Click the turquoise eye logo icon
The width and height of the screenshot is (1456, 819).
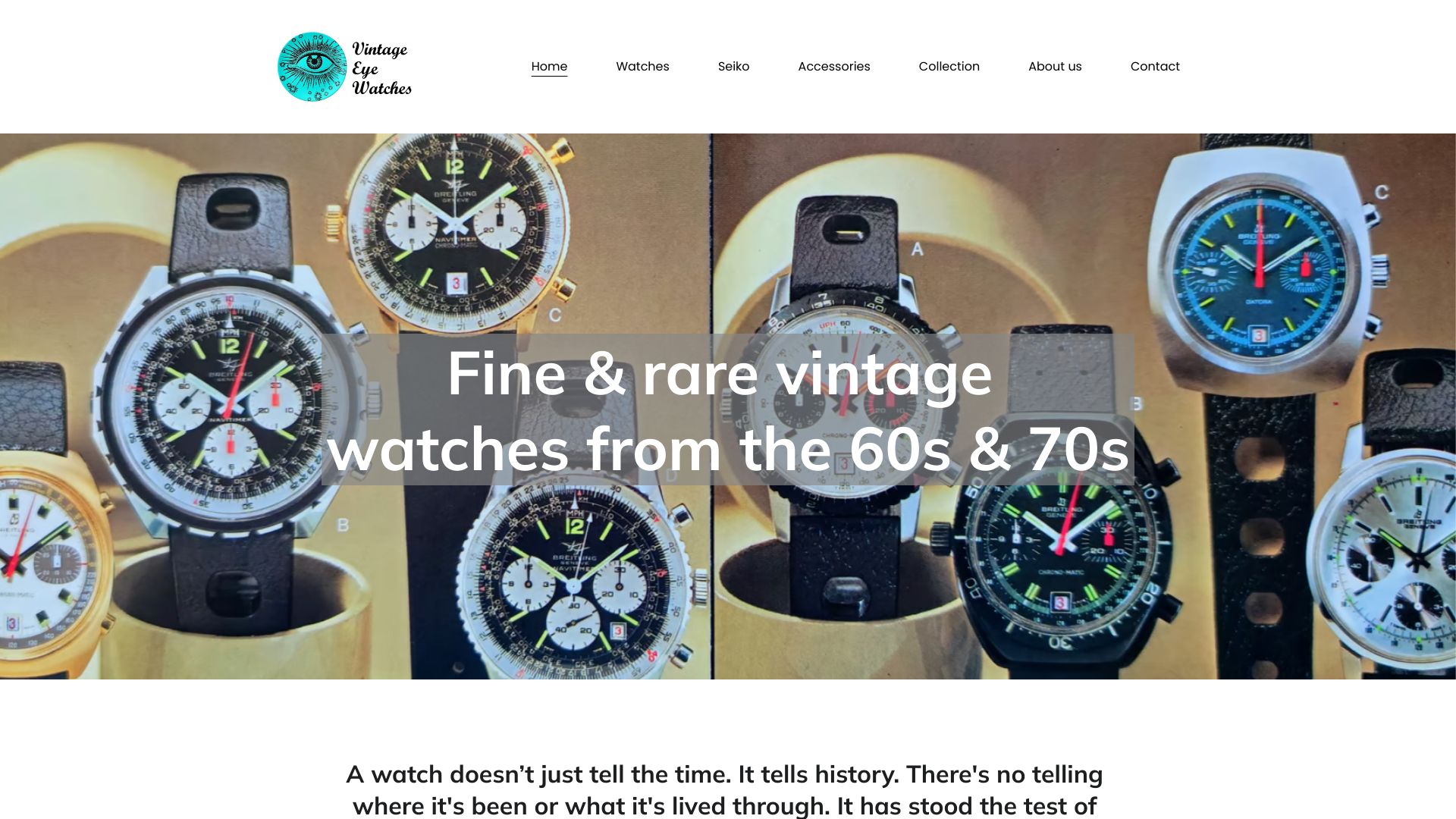pyautogui.click(x=312, y=67)
